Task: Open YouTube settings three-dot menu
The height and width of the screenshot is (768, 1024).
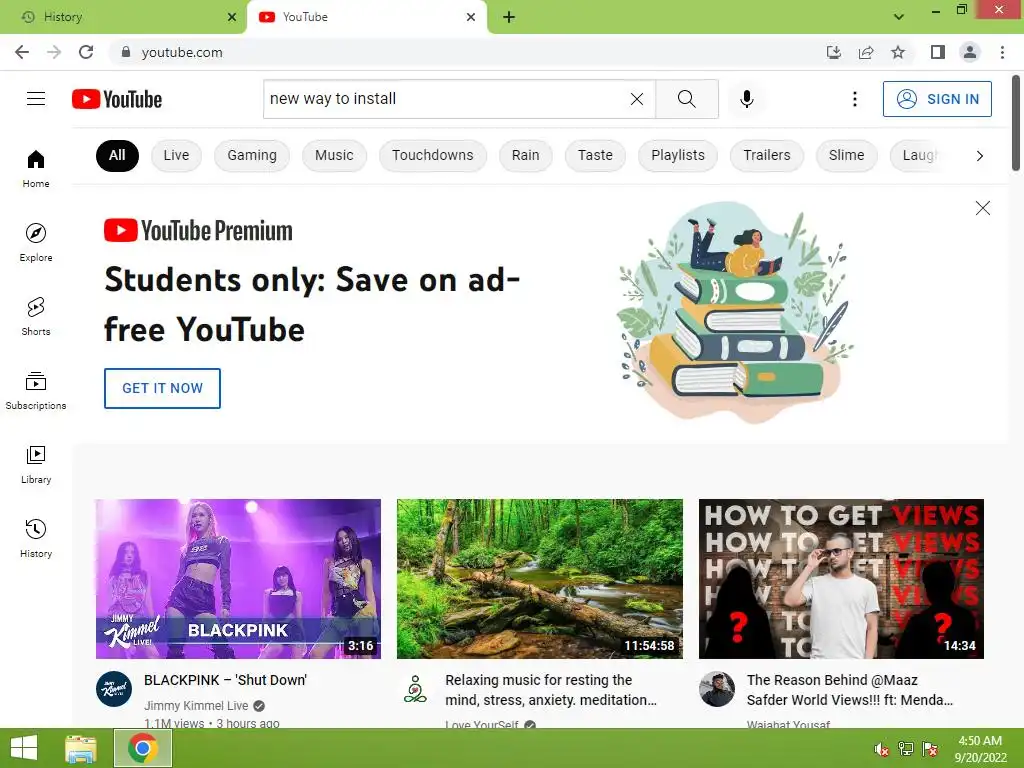Action: (854, 99)
